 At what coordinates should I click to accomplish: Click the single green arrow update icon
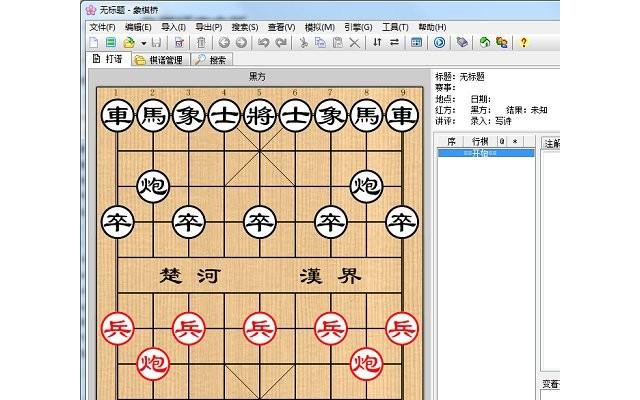point(484,42)
